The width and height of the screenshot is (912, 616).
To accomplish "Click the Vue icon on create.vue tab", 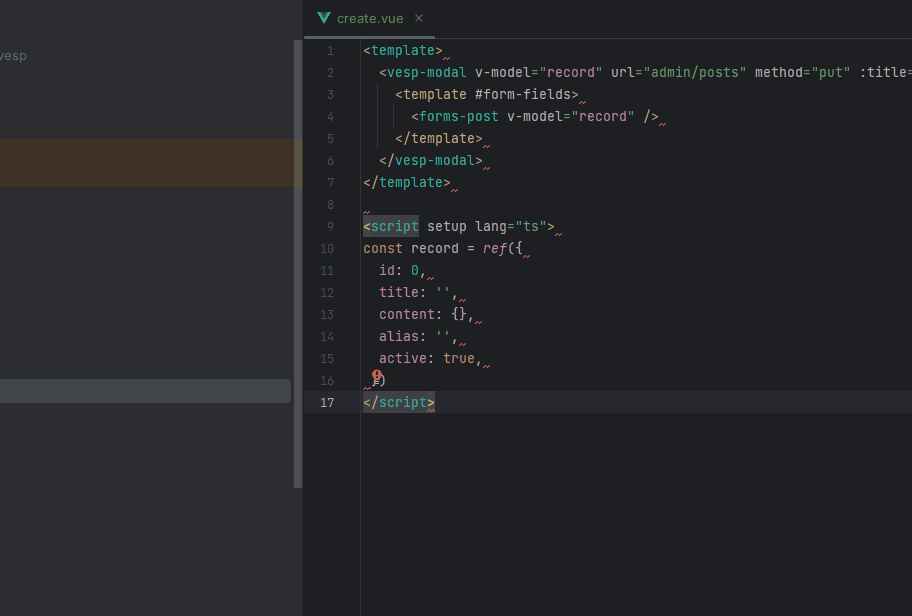I will [x=323, y=18].
